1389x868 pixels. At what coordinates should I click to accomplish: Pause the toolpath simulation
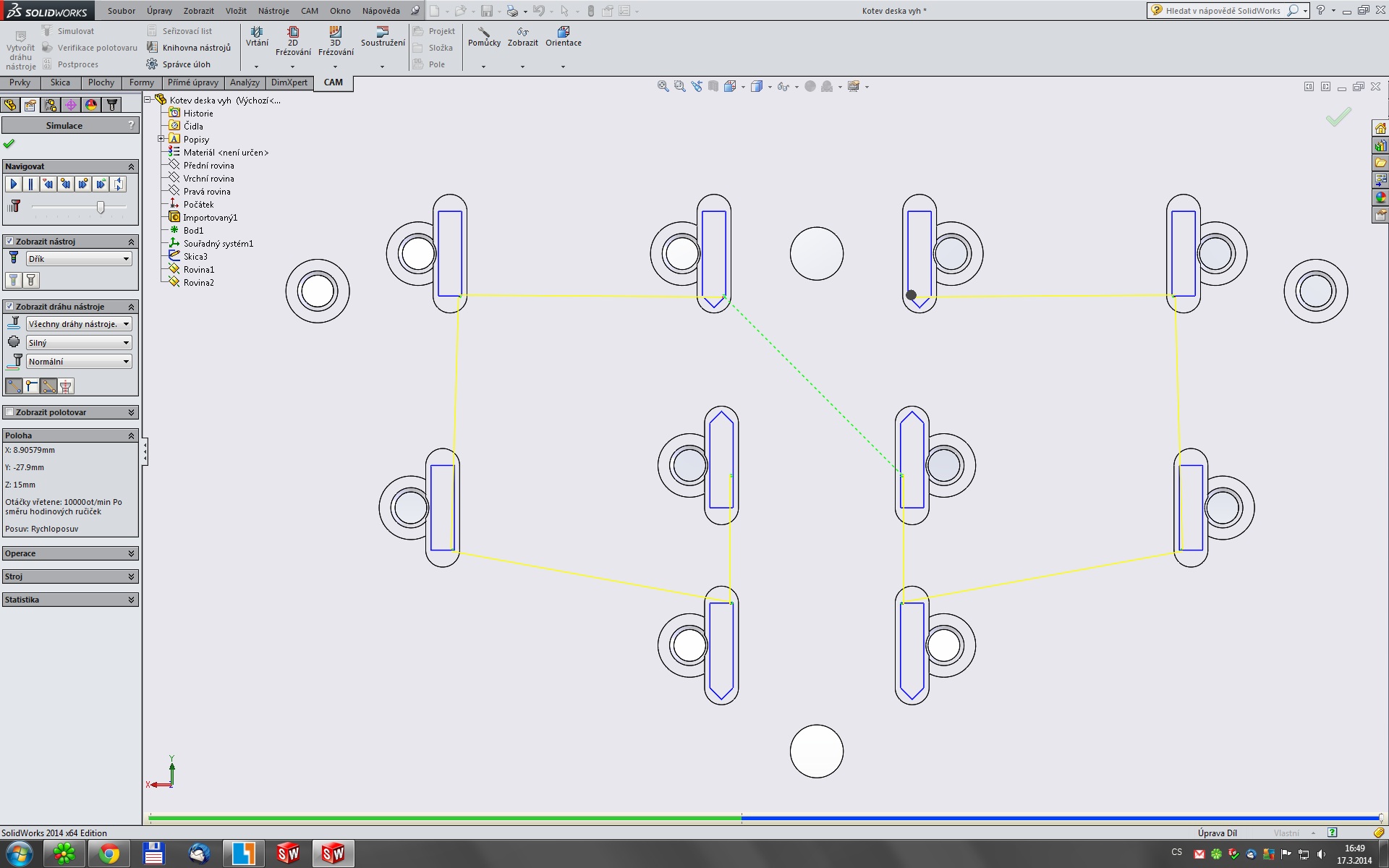(30, 184)
